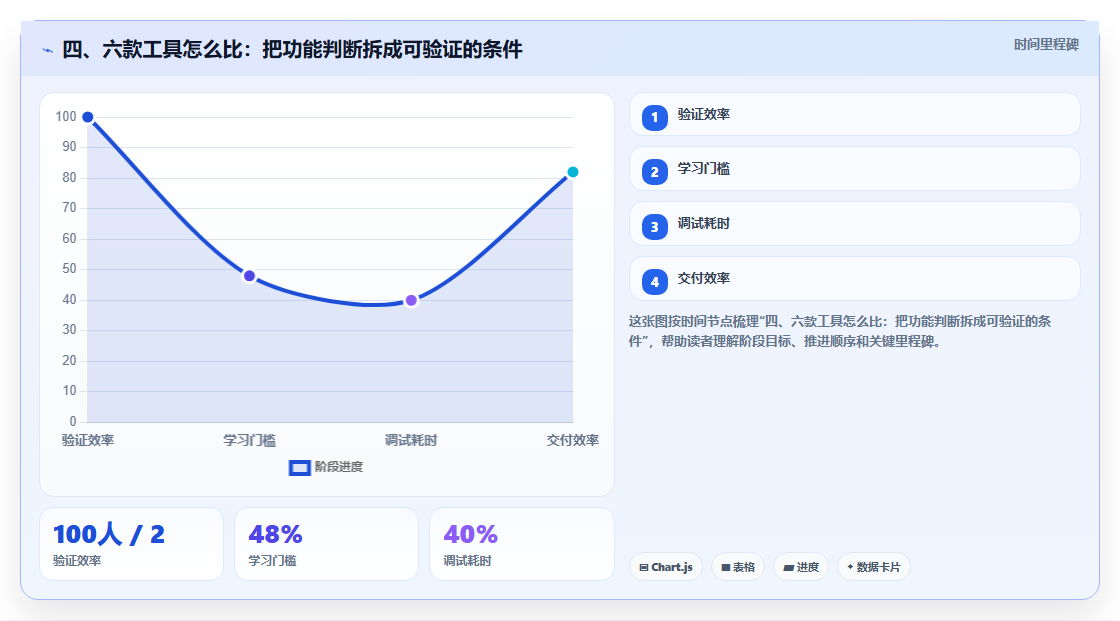Click the 100 data point at 验证效率

click(88, 117)
